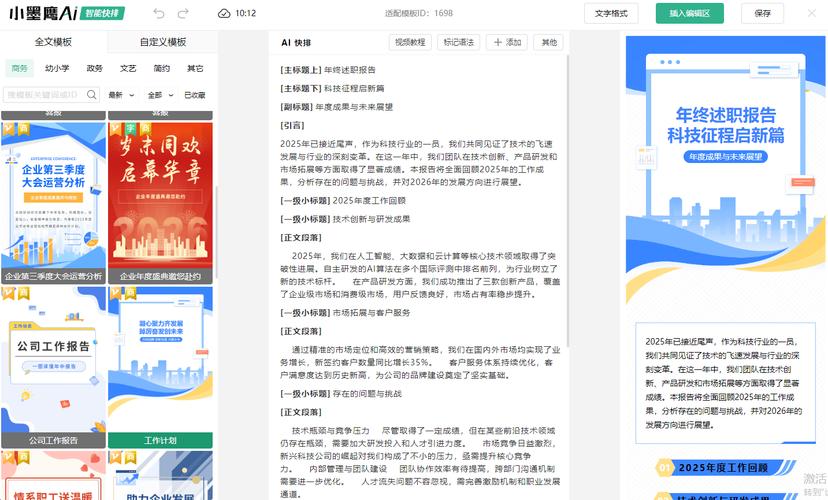Click the [引言] tag line
This screenshot has width=828, height=500.
(x=292, y=125)
